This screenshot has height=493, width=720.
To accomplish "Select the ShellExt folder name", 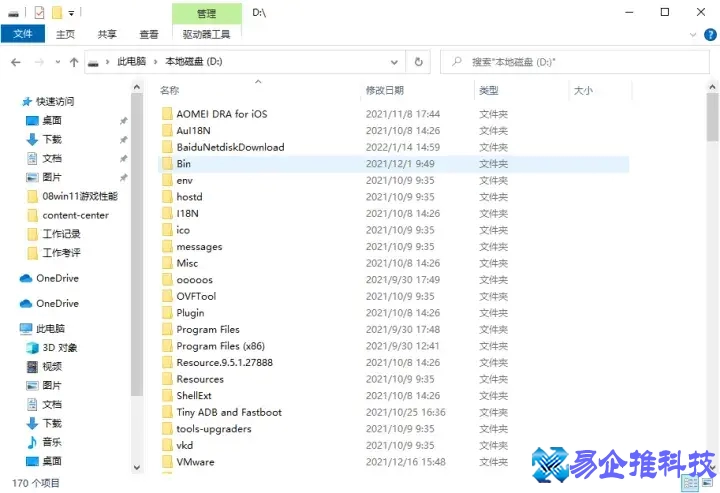I will coord(194,396).
